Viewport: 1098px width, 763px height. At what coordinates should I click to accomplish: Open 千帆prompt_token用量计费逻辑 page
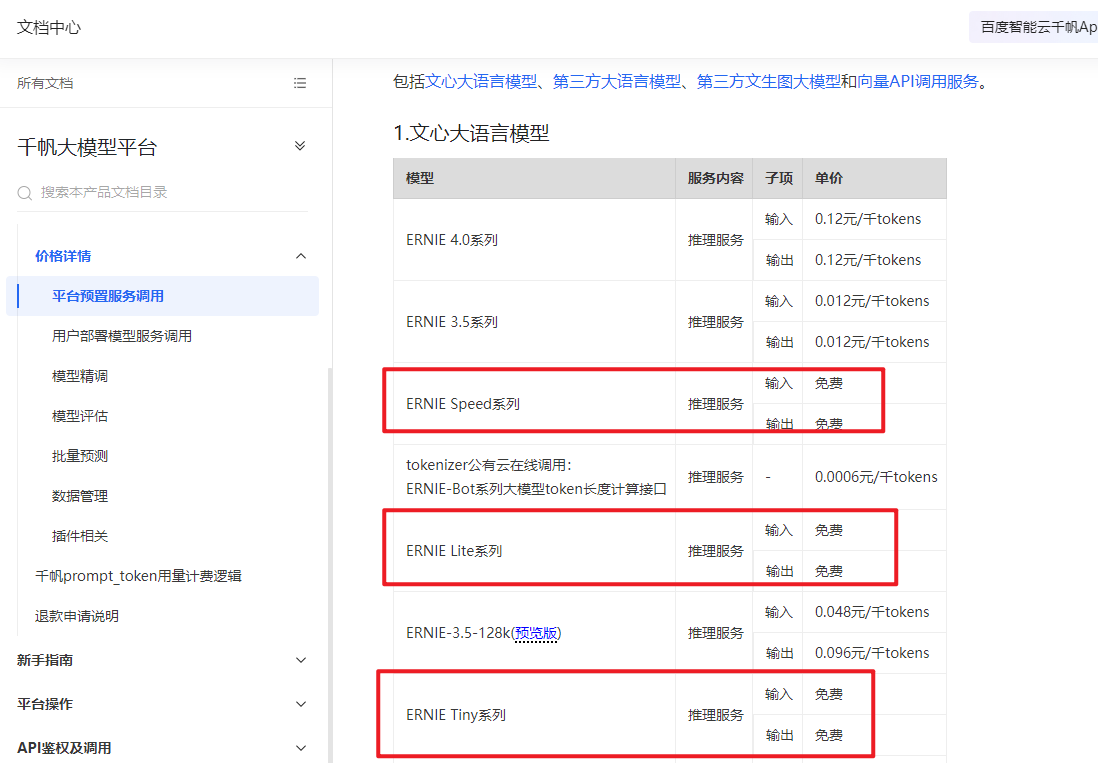(x=139, y=576)
